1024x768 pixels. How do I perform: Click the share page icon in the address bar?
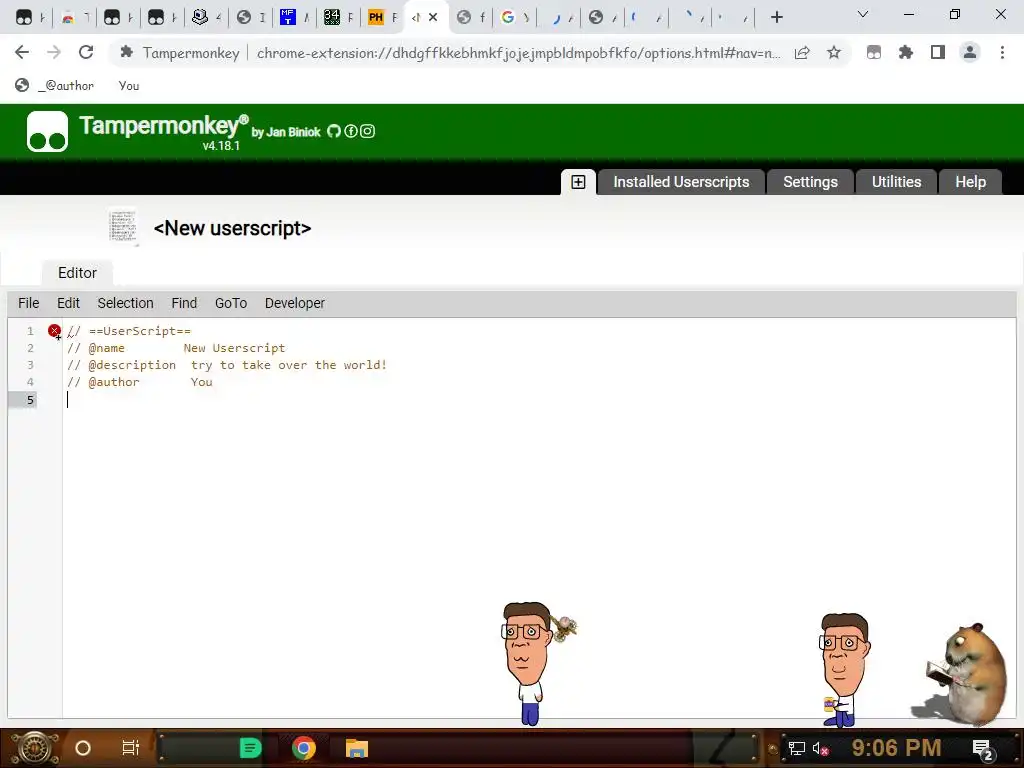point(802,53)
